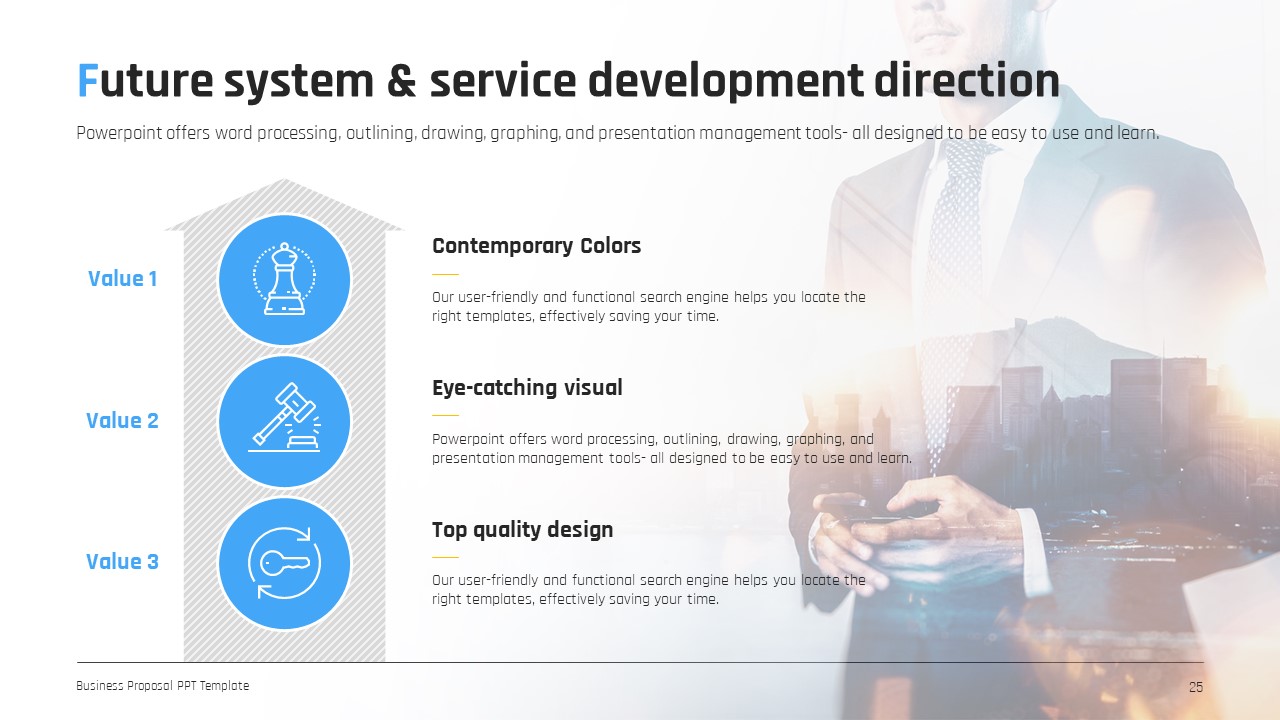Click the description paragraph under Contemporary Colors
Image resolution: width=1280 pixels, height=720 pixels.
(x=648, y=307)
